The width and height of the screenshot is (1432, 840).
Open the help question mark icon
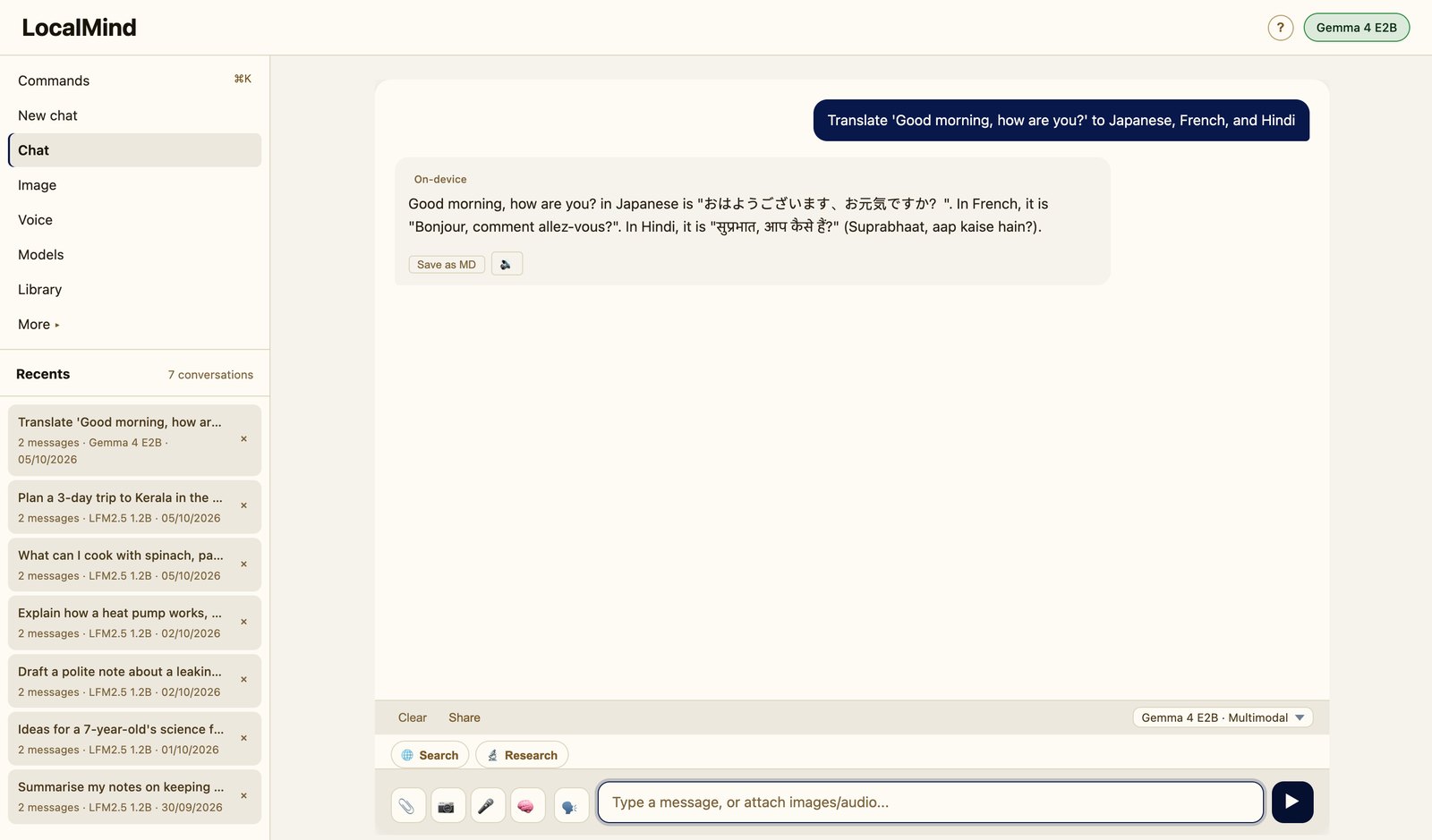(x=1281, y=28)
